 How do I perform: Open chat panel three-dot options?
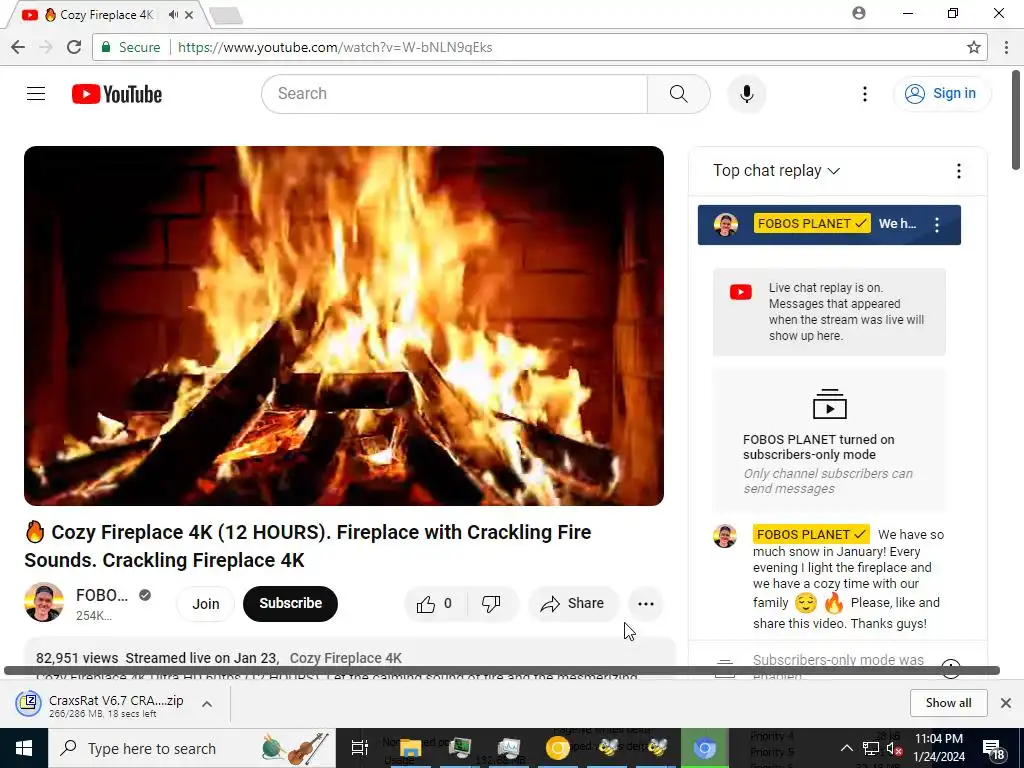[958, 171]
